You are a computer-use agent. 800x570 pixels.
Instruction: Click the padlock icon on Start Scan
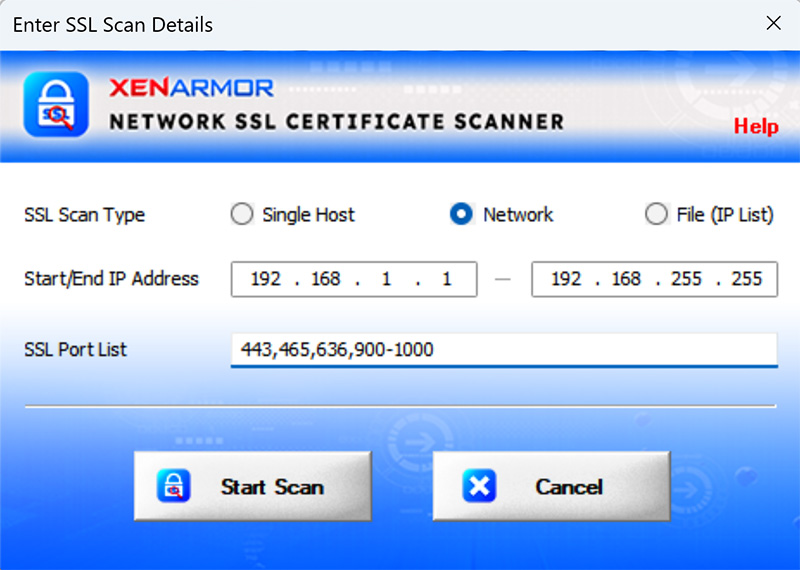[x=173, y=486]
